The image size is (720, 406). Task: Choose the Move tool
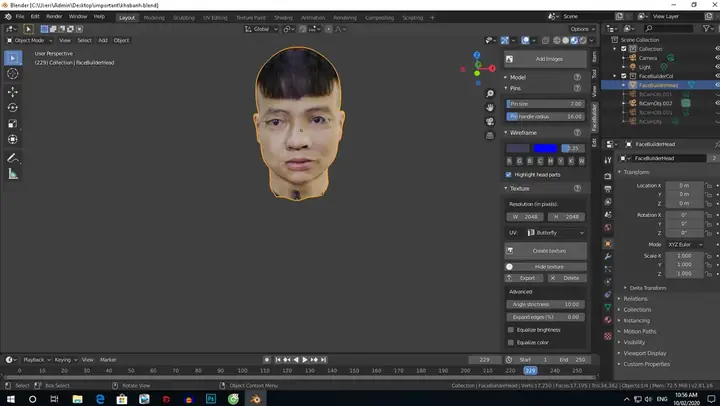(x=13, y=92)
